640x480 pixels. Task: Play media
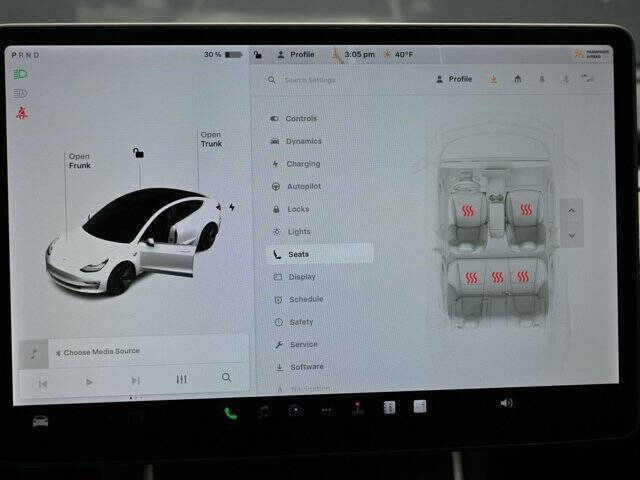89,382
